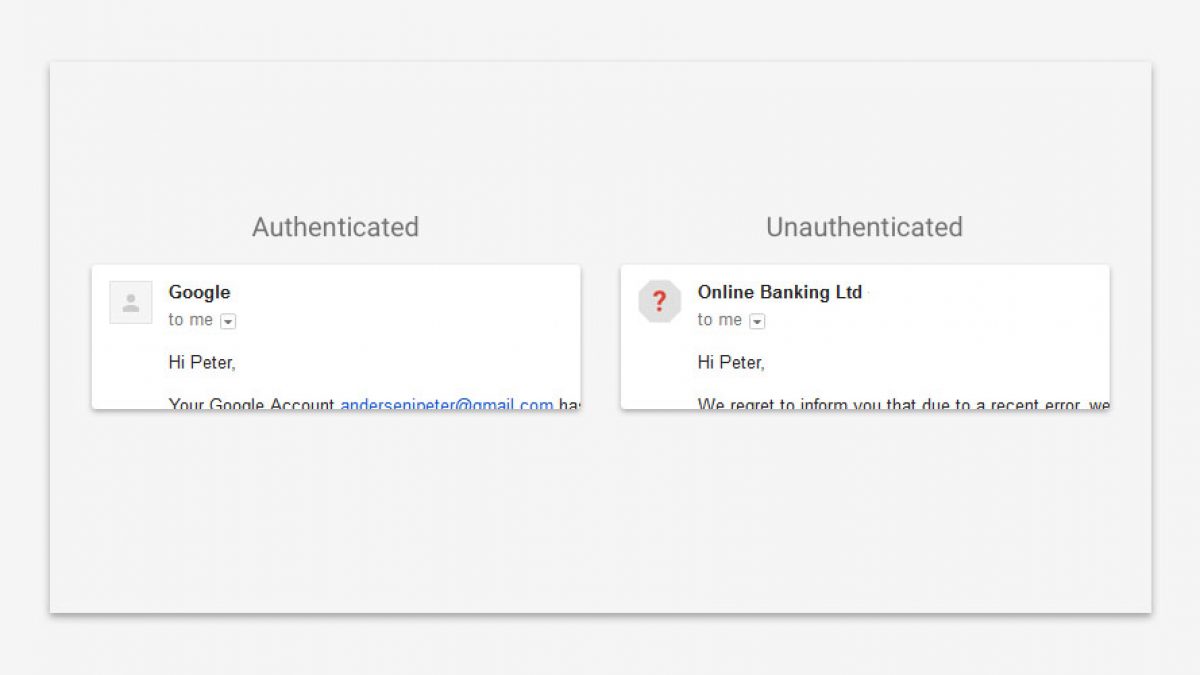Click the Google sender avatar placeholder icon
The height and width of the screenshot is (675, 1200).
coord(131,302)
